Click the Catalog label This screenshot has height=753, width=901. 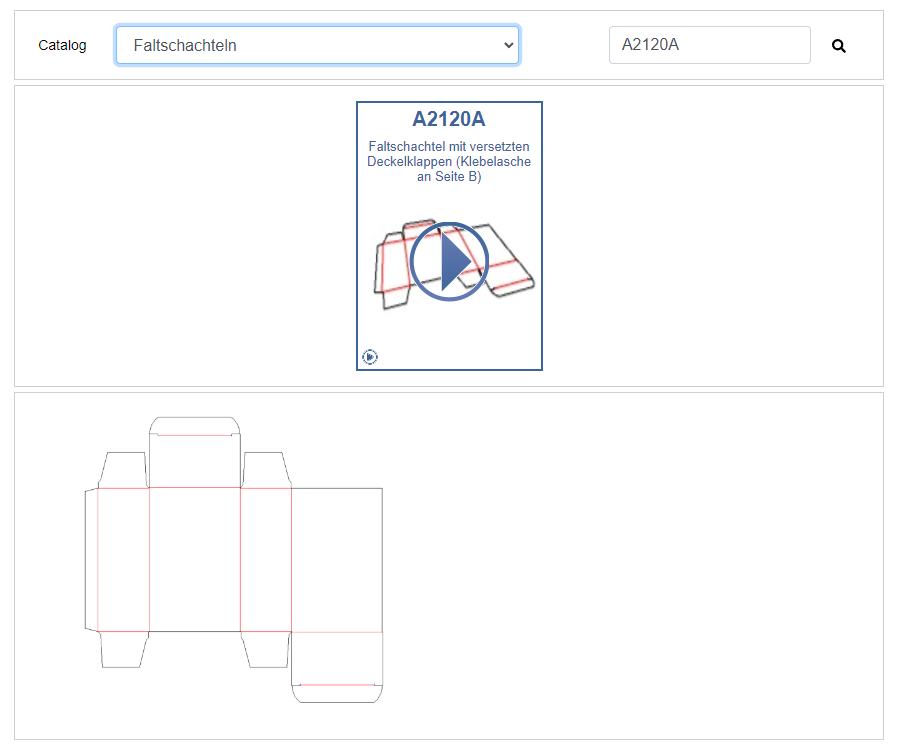coord(62,45)
